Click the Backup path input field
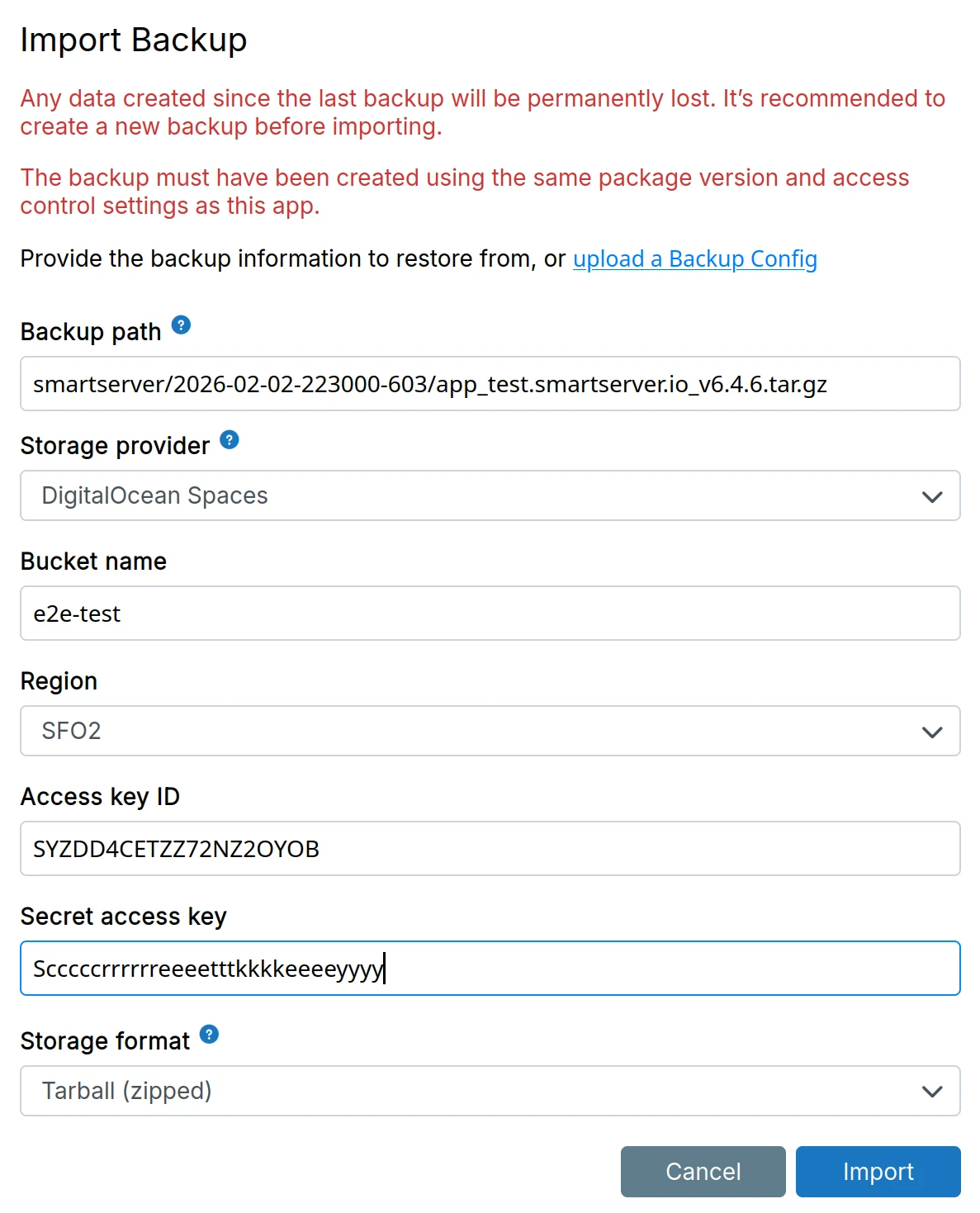The width and height of the screenshot is (980, 1213). tap(490, 384)
